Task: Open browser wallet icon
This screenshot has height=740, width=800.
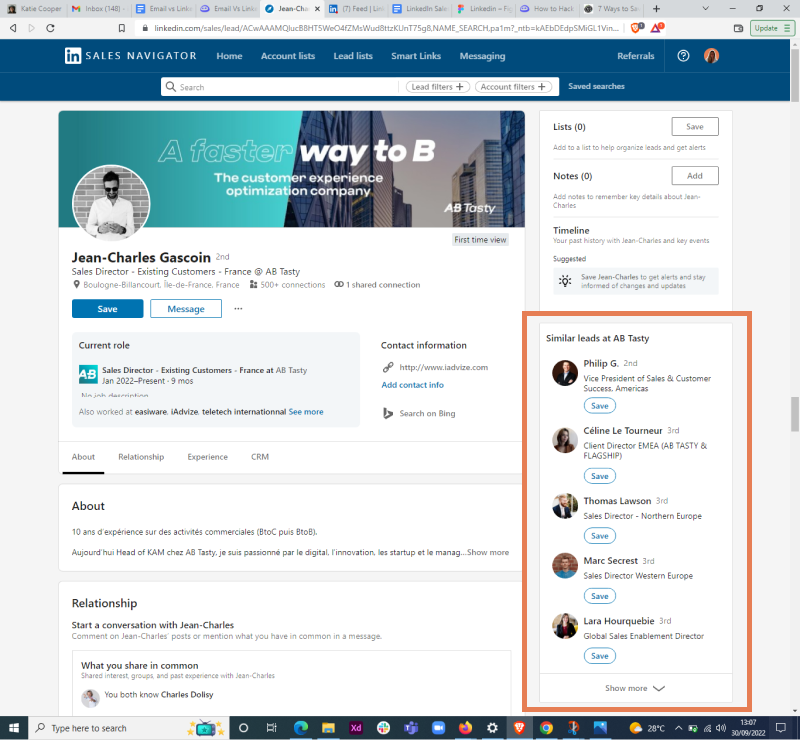Action: tap(738, 28)
